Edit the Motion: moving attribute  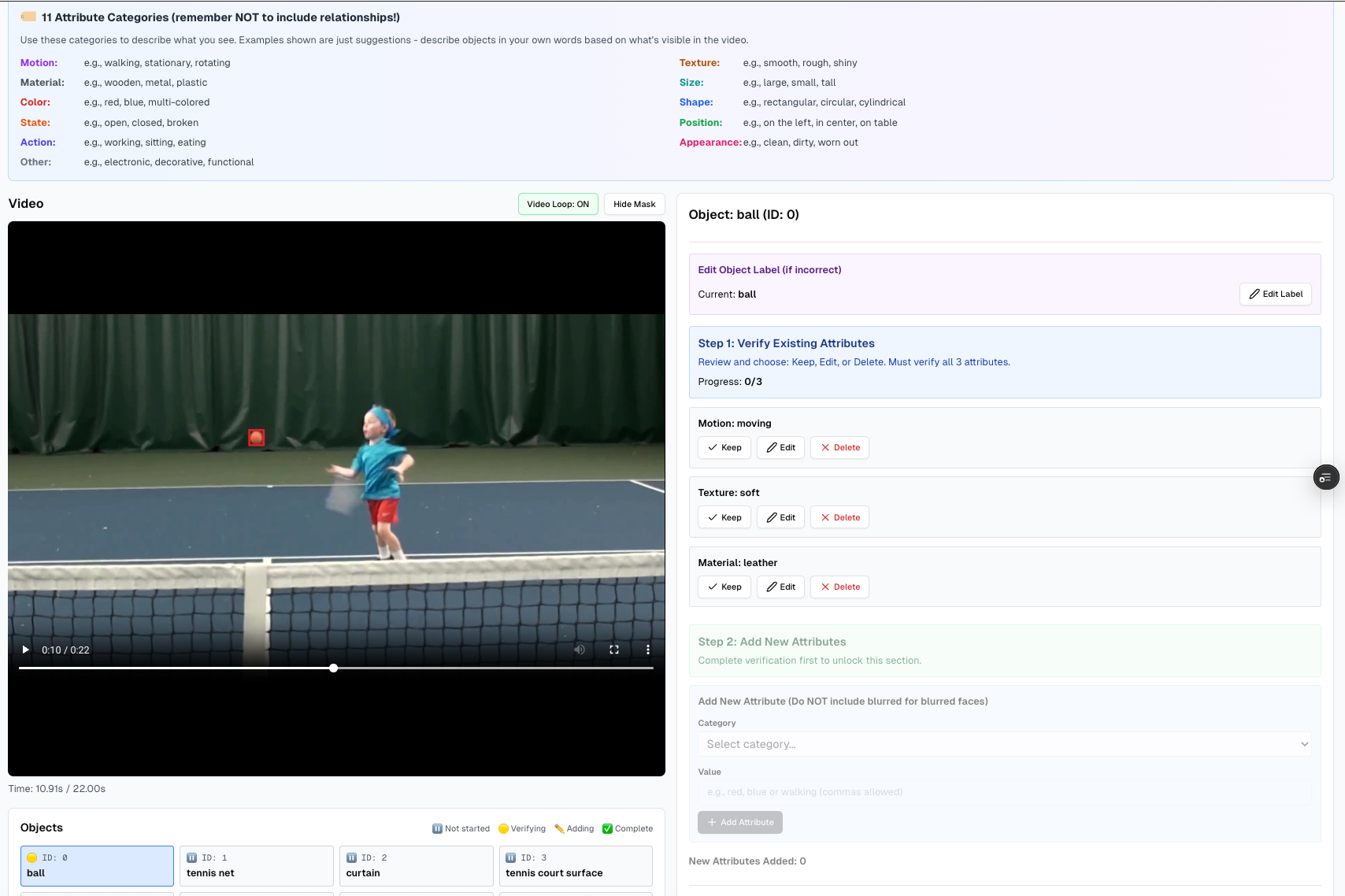tap(780, 447)
